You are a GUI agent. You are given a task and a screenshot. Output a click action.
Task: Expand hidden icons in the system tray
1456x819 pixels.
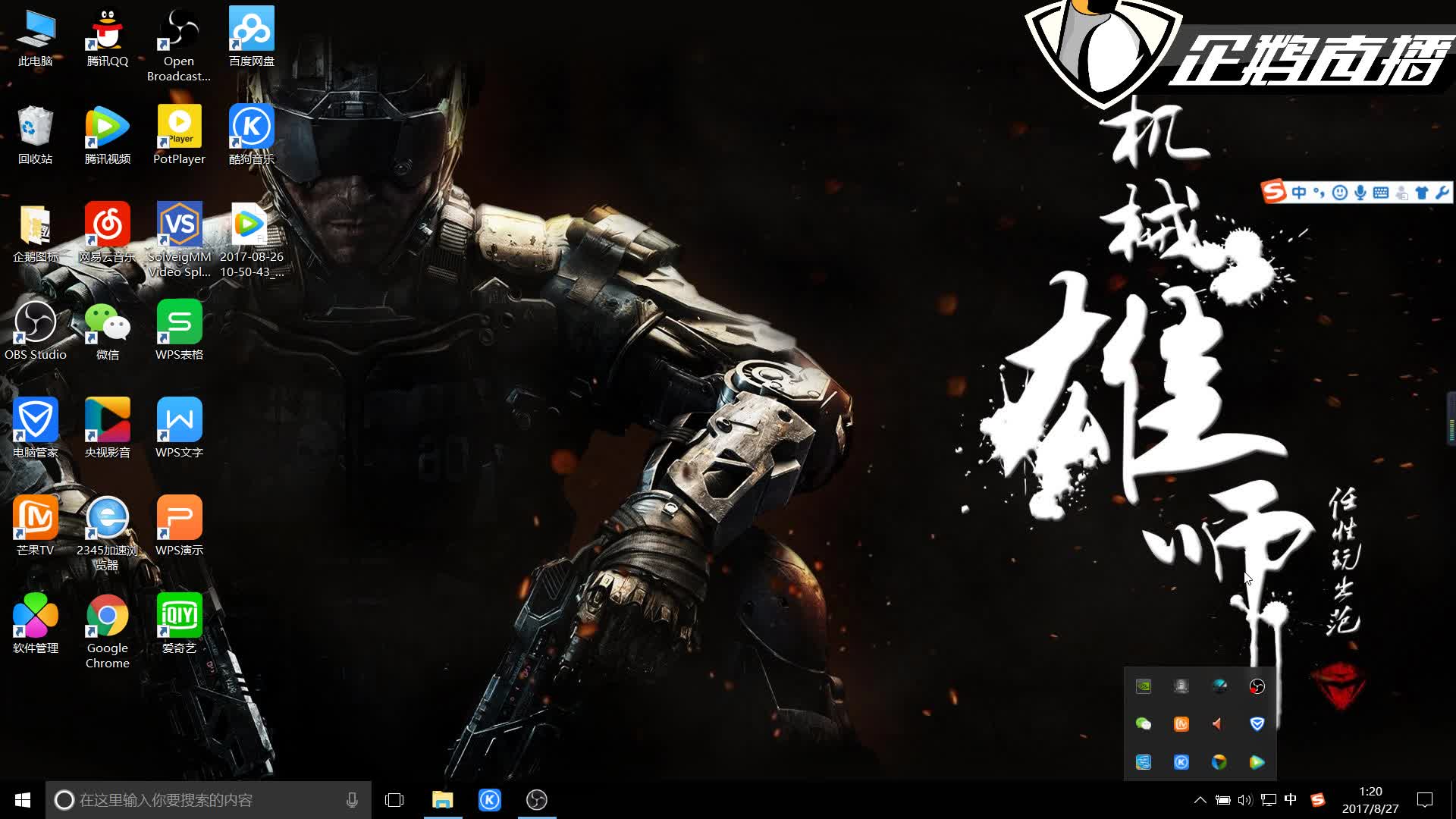[1201, 800]
